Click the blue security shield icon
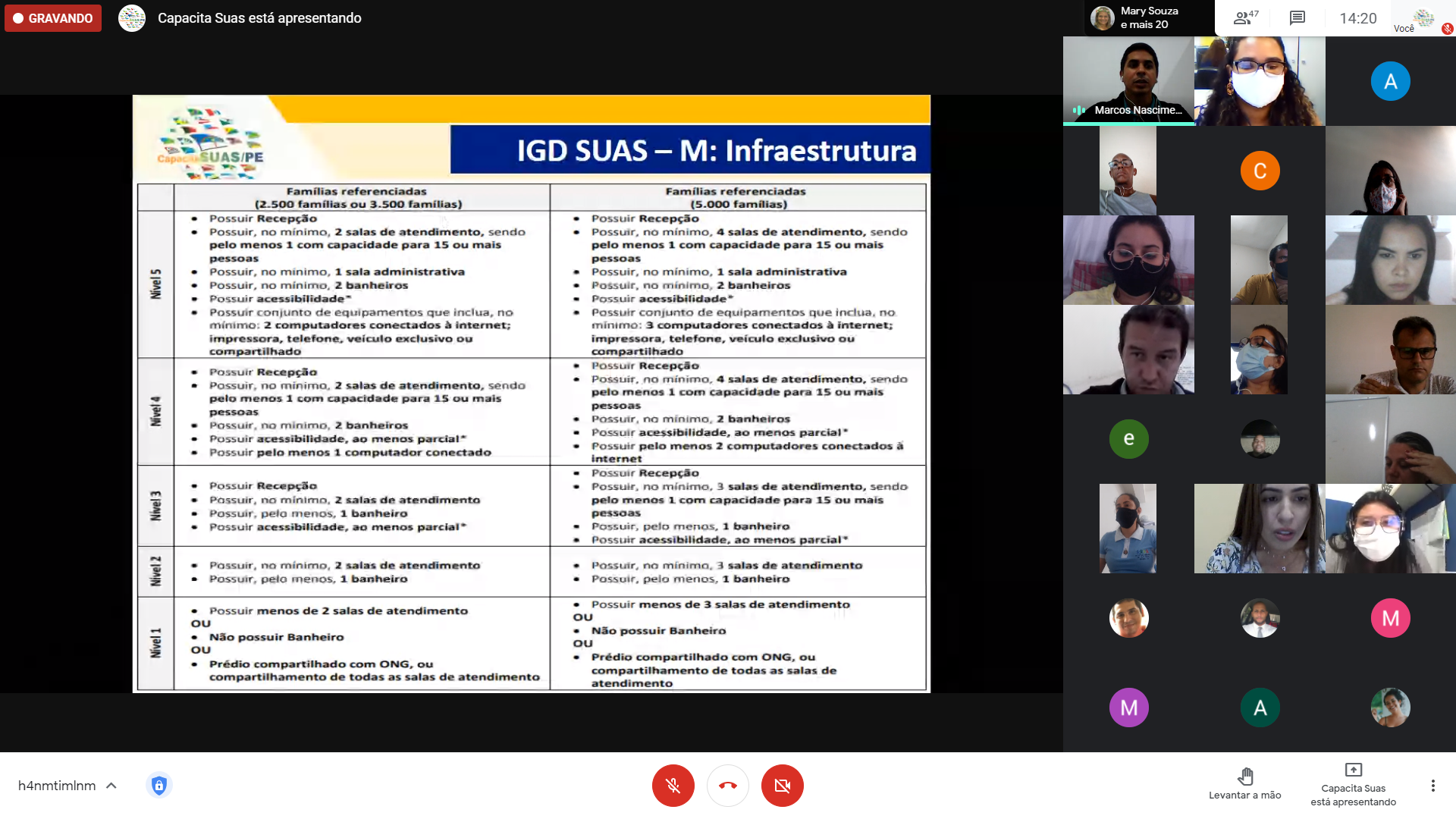1456x819 pixels. 158,786
